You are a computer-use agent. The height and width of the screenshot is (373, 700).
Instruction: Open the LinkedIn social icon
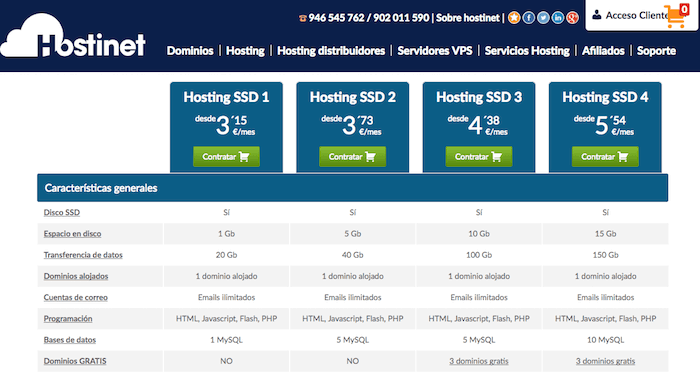tap(558, 18)
